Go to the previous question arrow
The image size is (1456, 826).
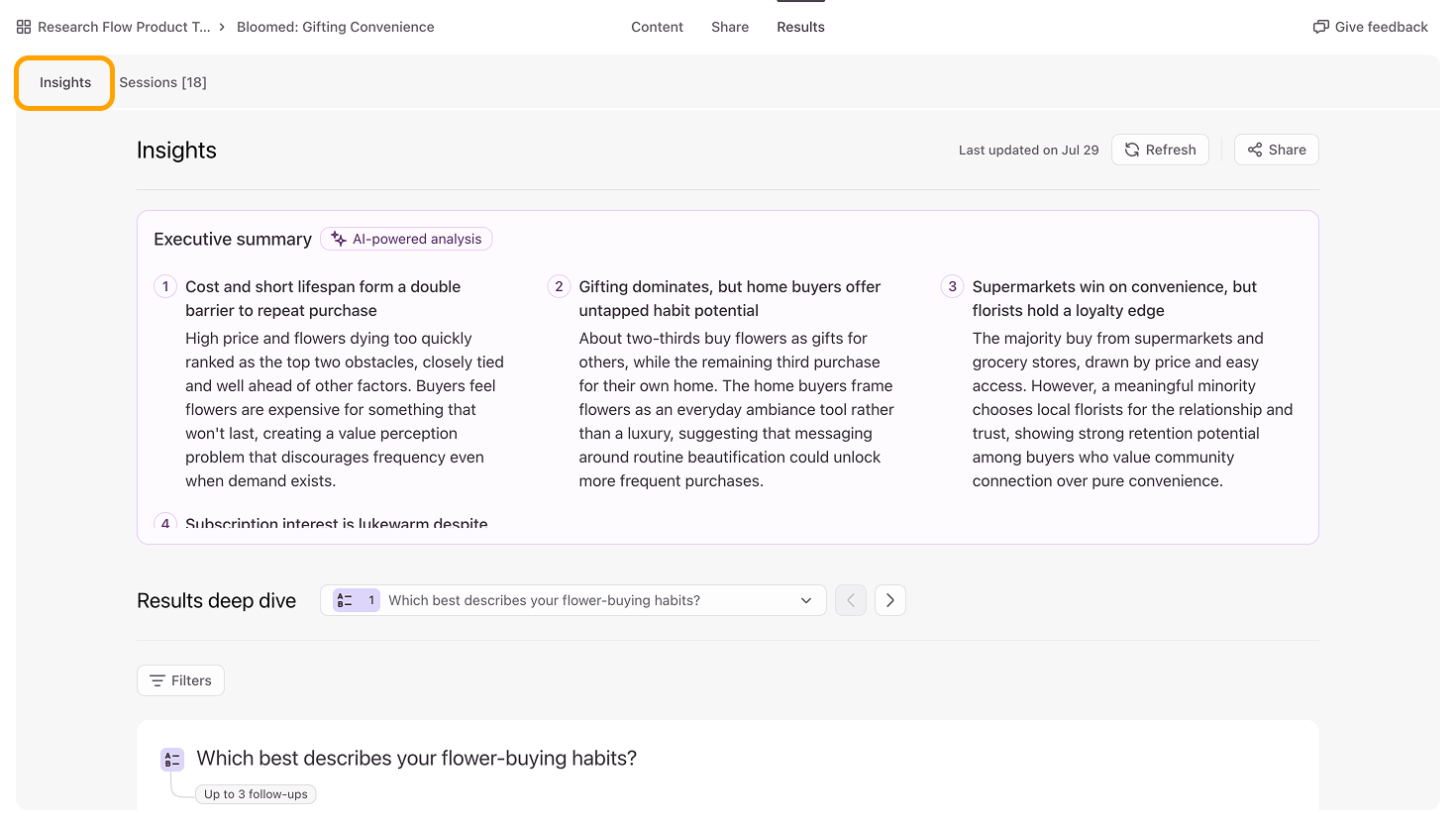pos(851,600)
